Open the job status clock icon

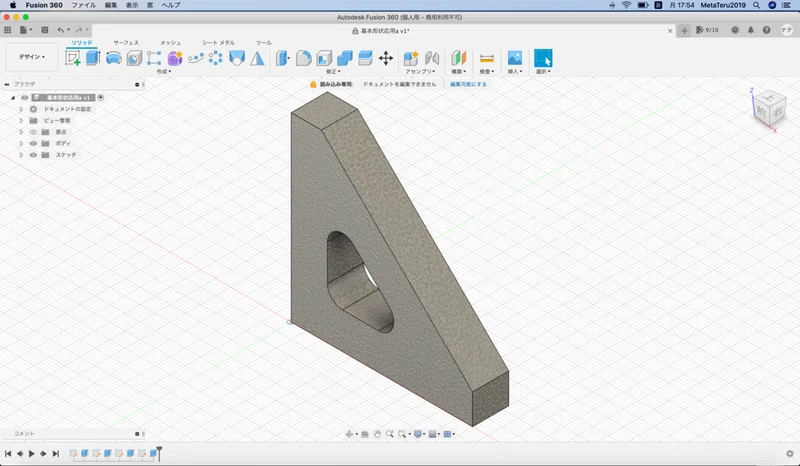(x=735, y=30)
